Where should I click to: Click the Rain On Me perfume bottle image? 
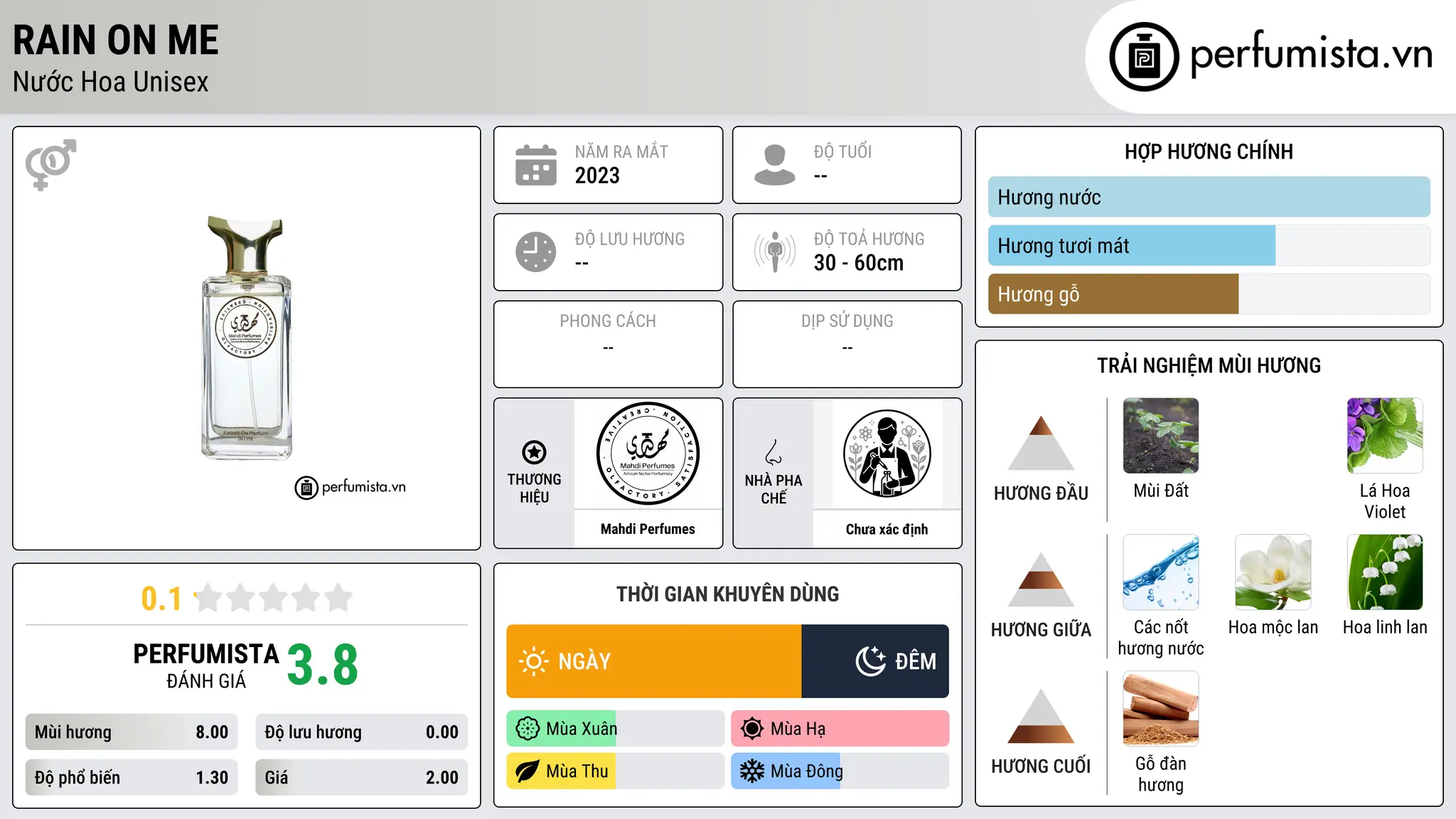click(247, 338)
